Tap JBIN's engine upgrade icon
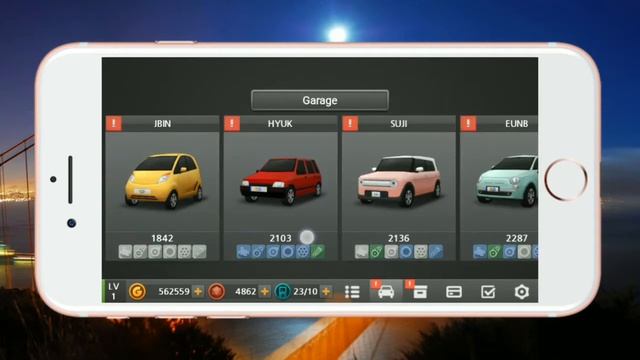The height and width of the screenshot is (360, 640). (x=125, y=252)
